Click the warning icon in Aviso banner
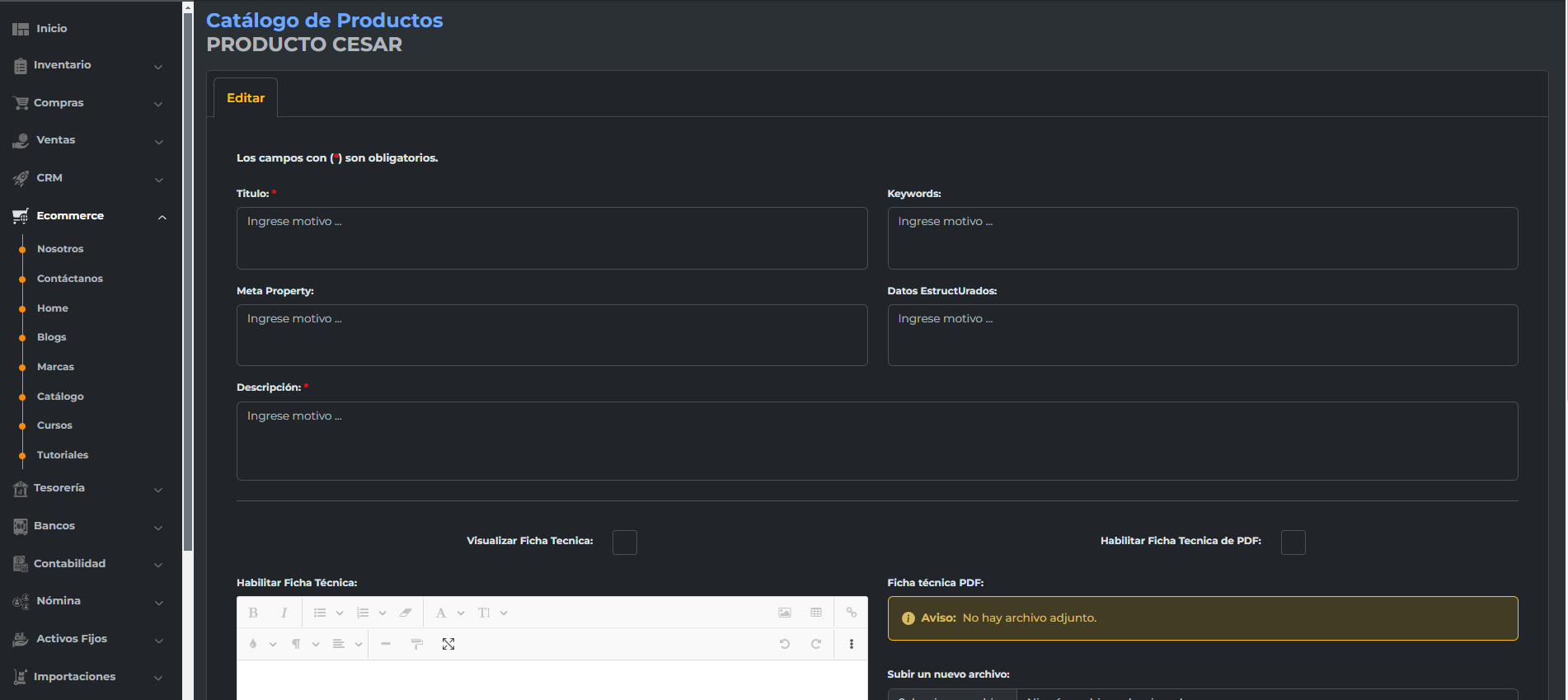The image size is (1568, 700). point(908,618)
